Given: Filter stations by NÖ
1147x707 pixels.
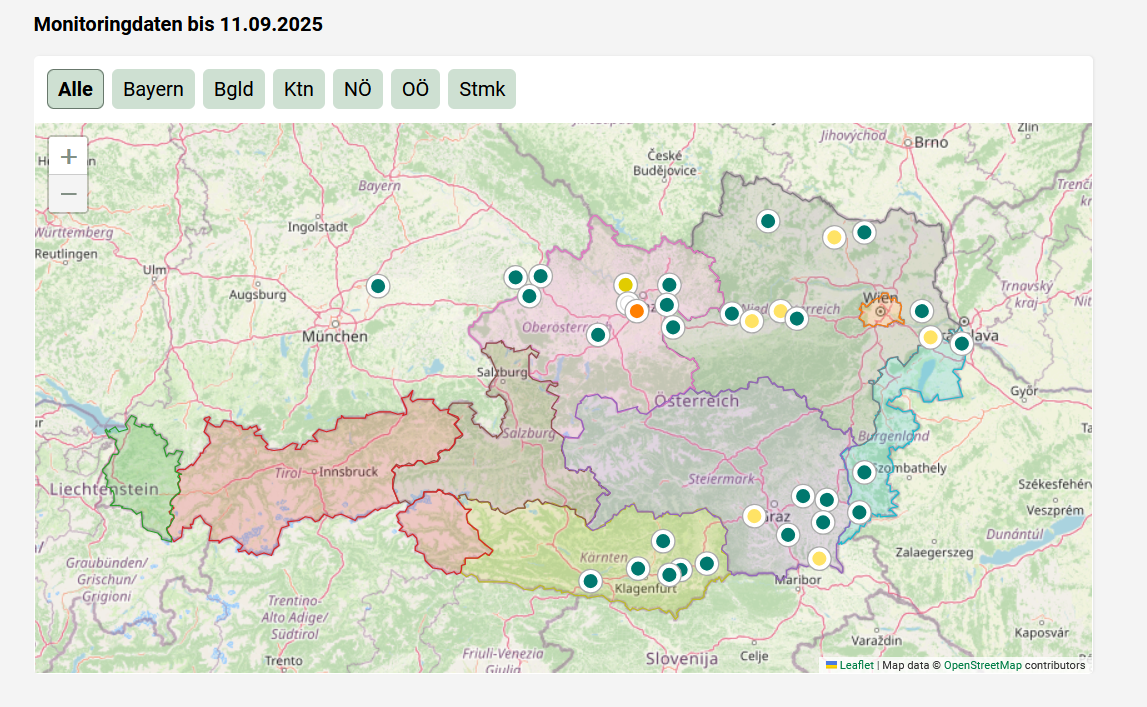Looking at the screenshot, I should tap(357, 89).
